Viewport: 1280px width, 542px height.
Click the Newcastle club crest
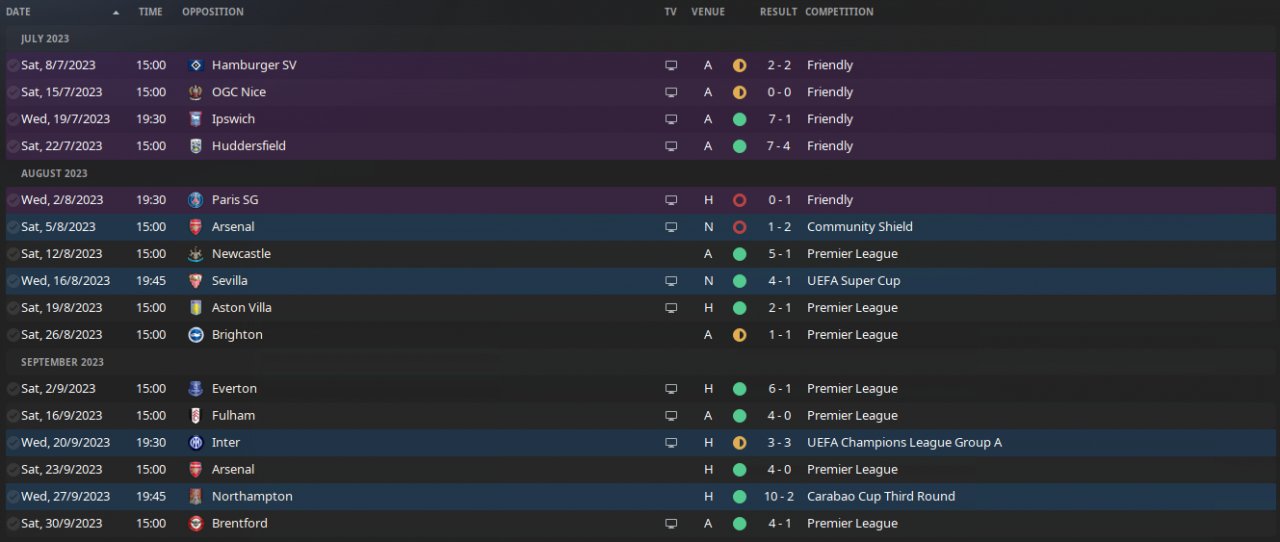click(196, 254)
